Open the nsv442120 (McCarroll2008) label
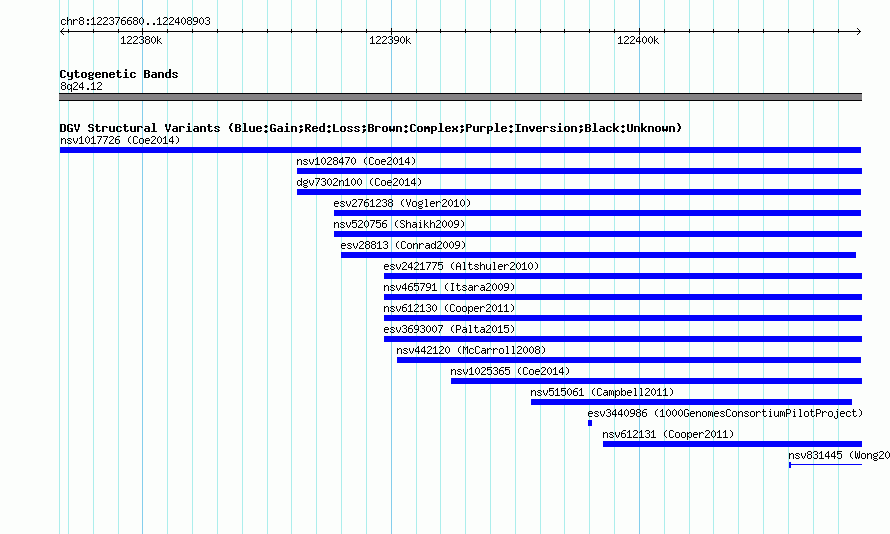The width and height of the screenshot is (890, 534). 471,350
